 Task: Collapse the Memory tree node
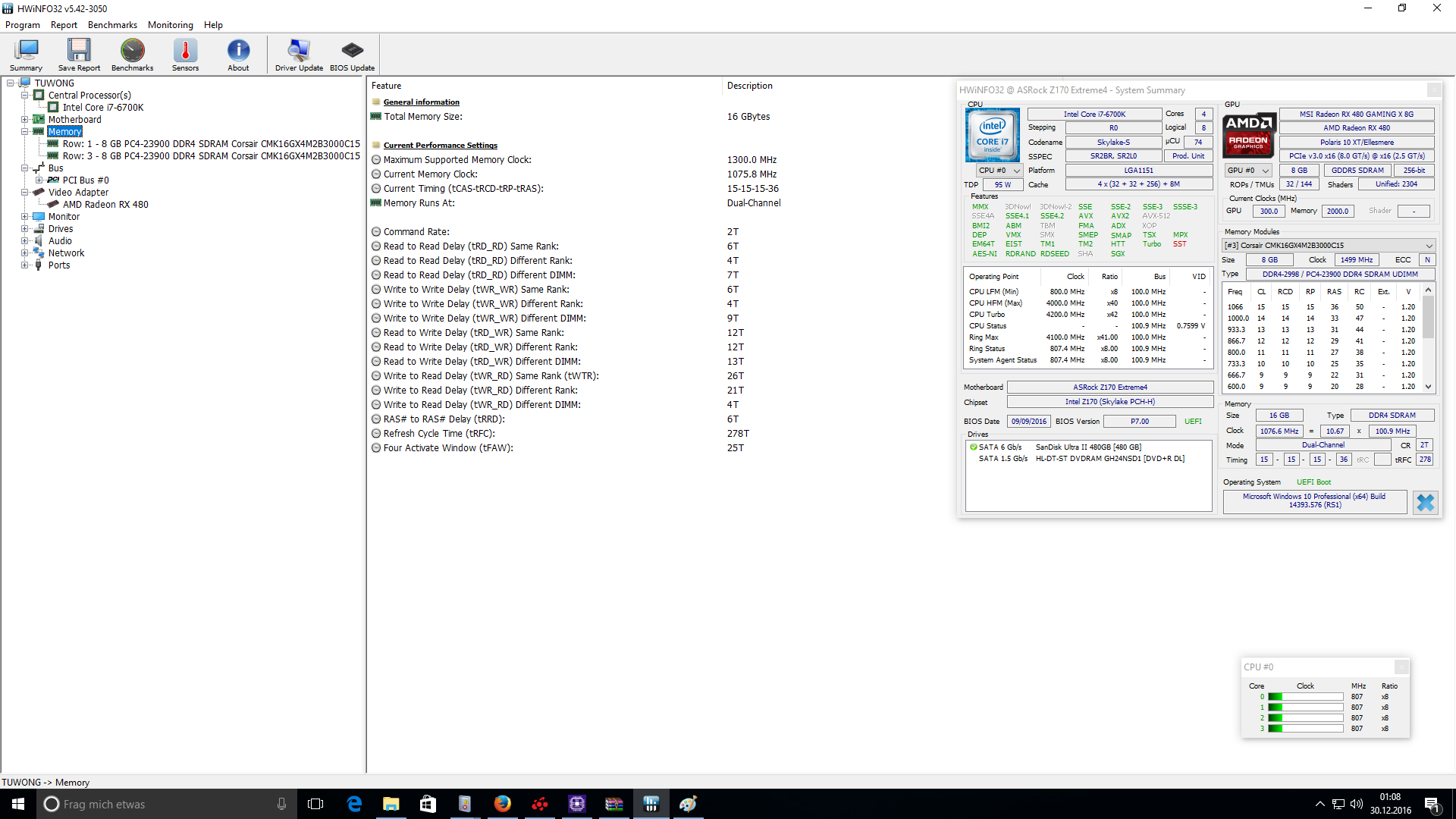point(24,132)
